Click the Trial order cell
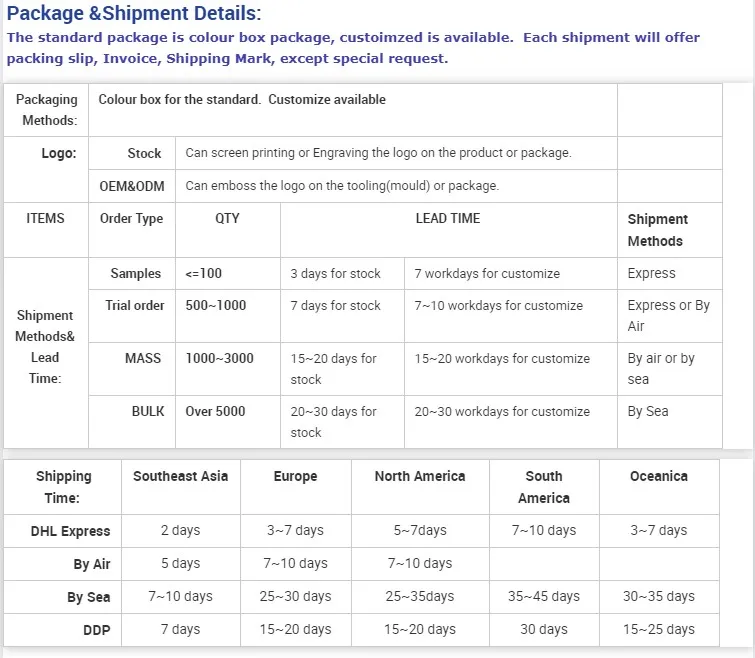Screen dimensions: 755x658 click(x=134, y=305)
